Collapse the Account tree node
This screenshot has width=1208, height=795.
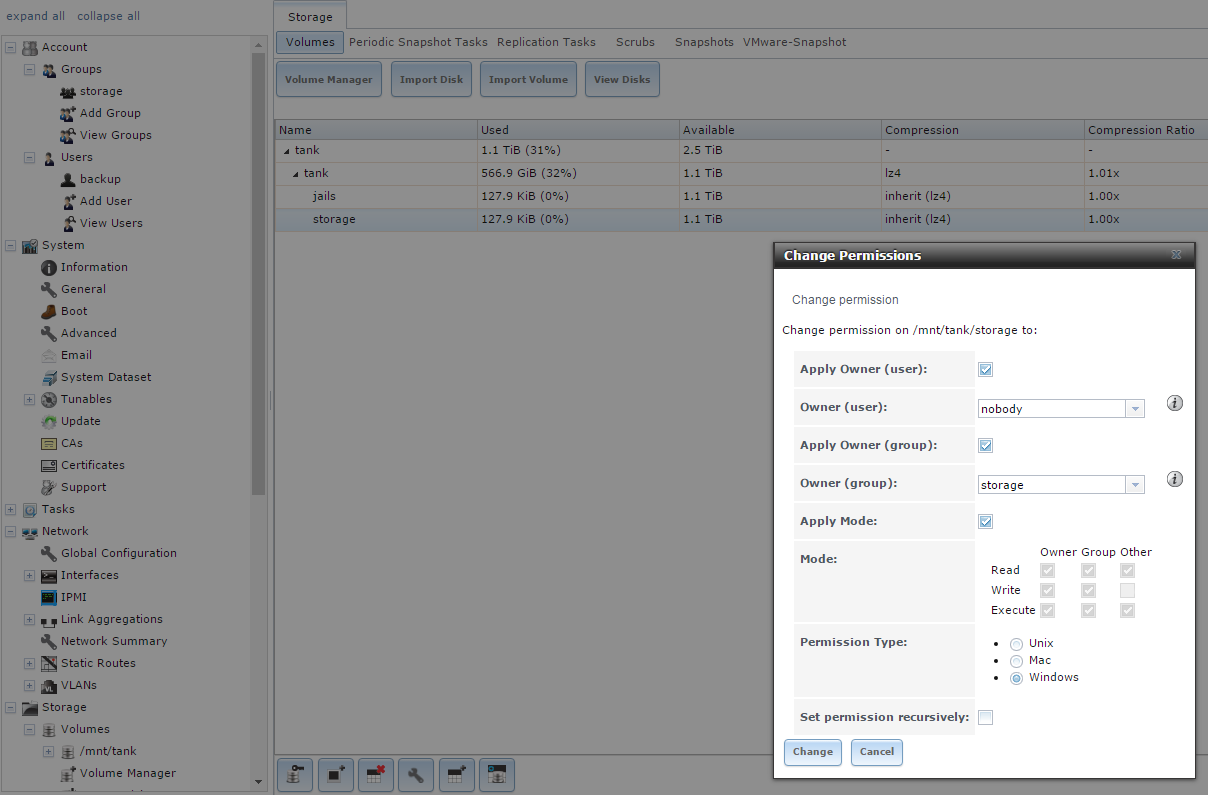11,47
